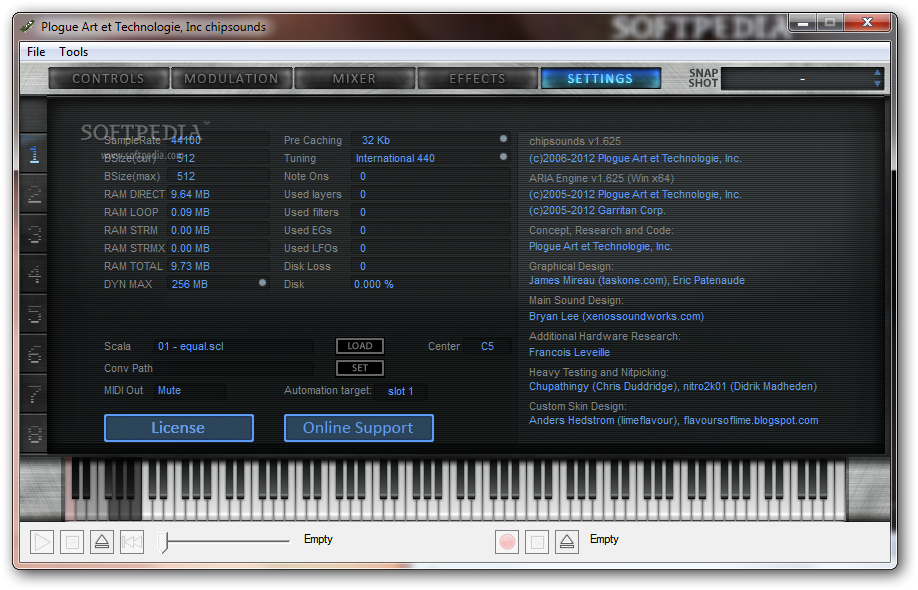918x590 pixels.
Task: Click the app icon in the title bar
Action: click(x=27, y=26)
